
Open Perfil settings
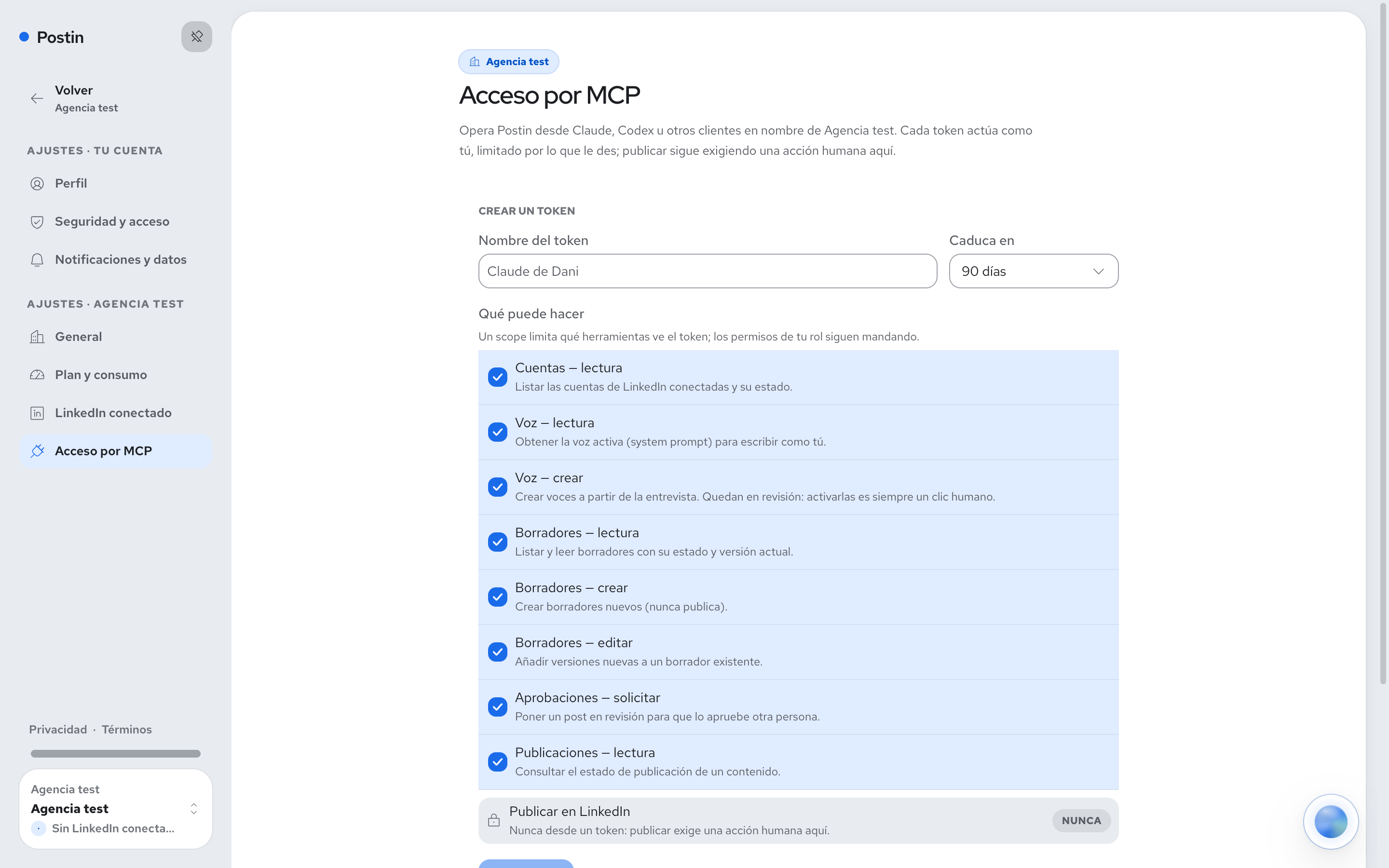[x=115, y=184]
